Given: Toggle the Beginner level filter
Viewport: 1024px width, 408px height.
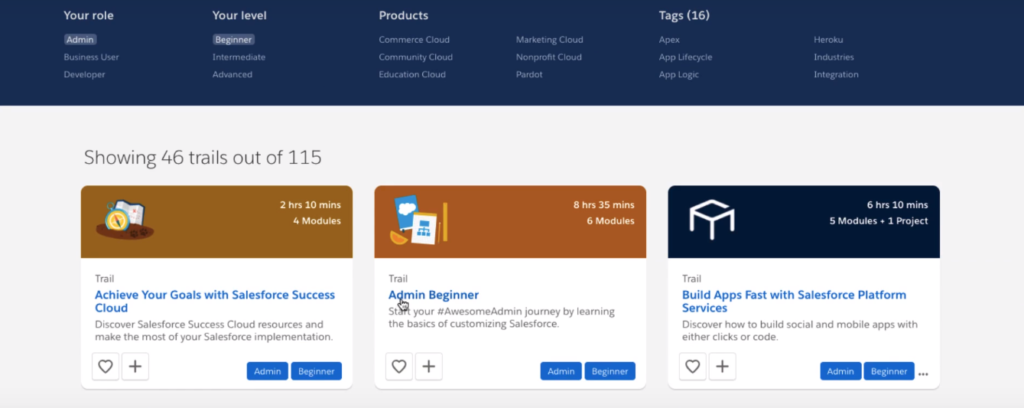Looking at the screenshot, I should click(x=233, y=40).
